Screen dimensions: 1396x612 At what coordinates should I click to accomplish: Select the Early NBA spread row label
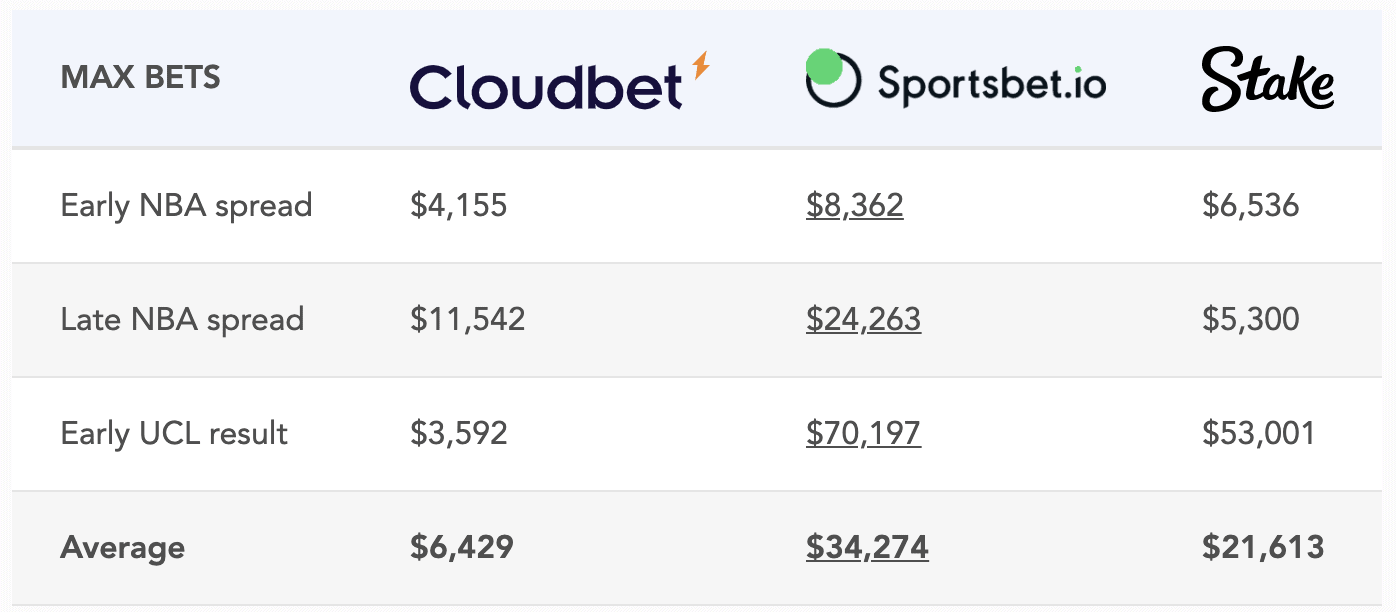pos(187,206)
